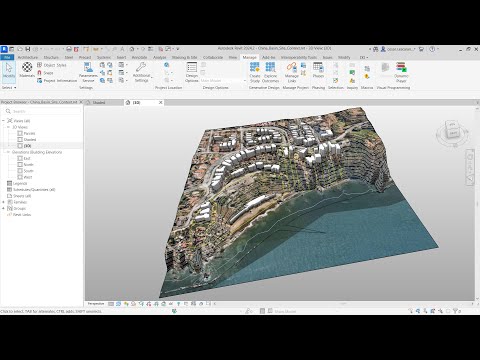Expand the Families node

(x=3, y=202)
